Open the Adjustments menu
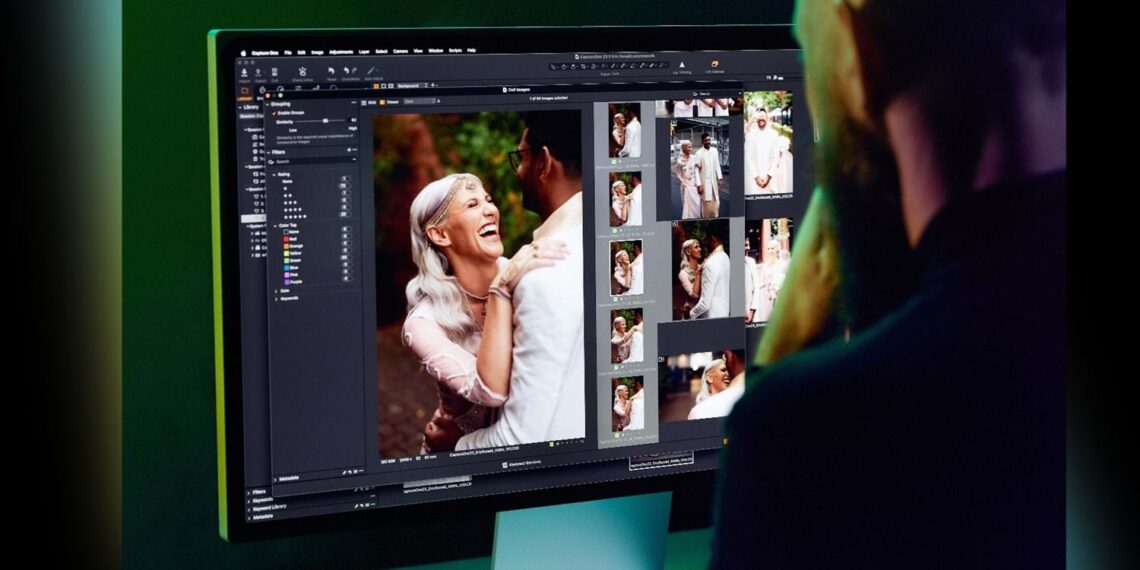The image size is (1140, 570). click(341, 52)
